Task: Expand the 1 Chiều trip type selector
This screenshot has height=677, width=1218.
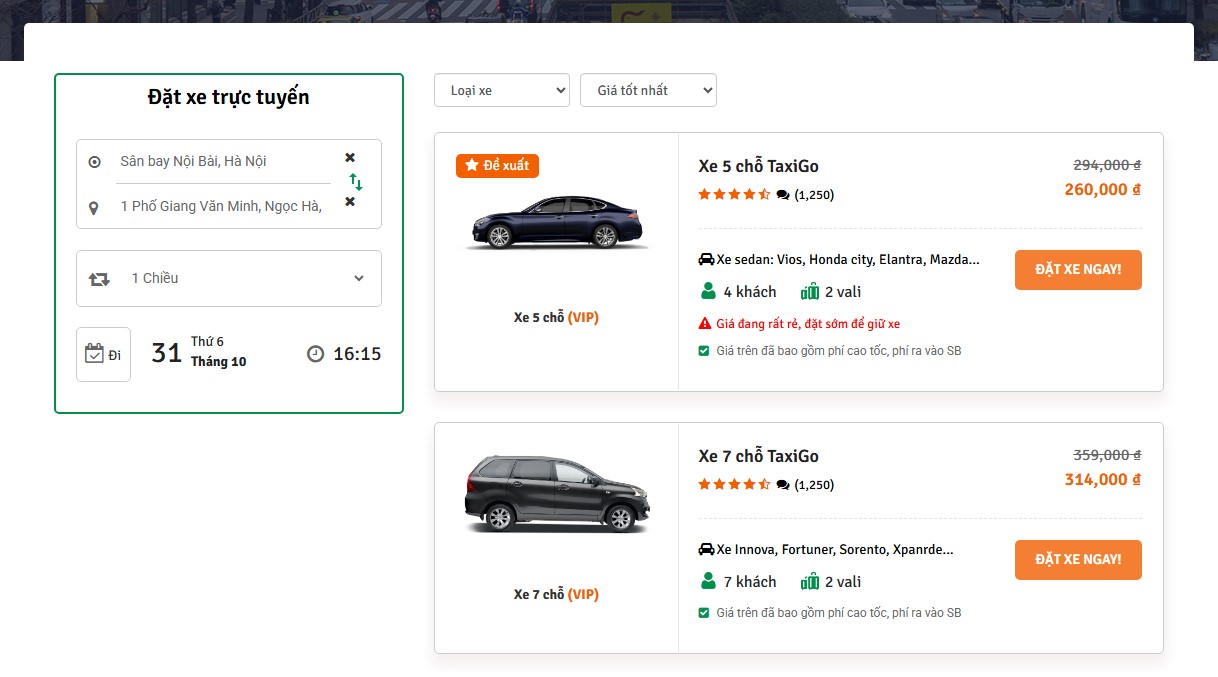Action: click(229, 278)
